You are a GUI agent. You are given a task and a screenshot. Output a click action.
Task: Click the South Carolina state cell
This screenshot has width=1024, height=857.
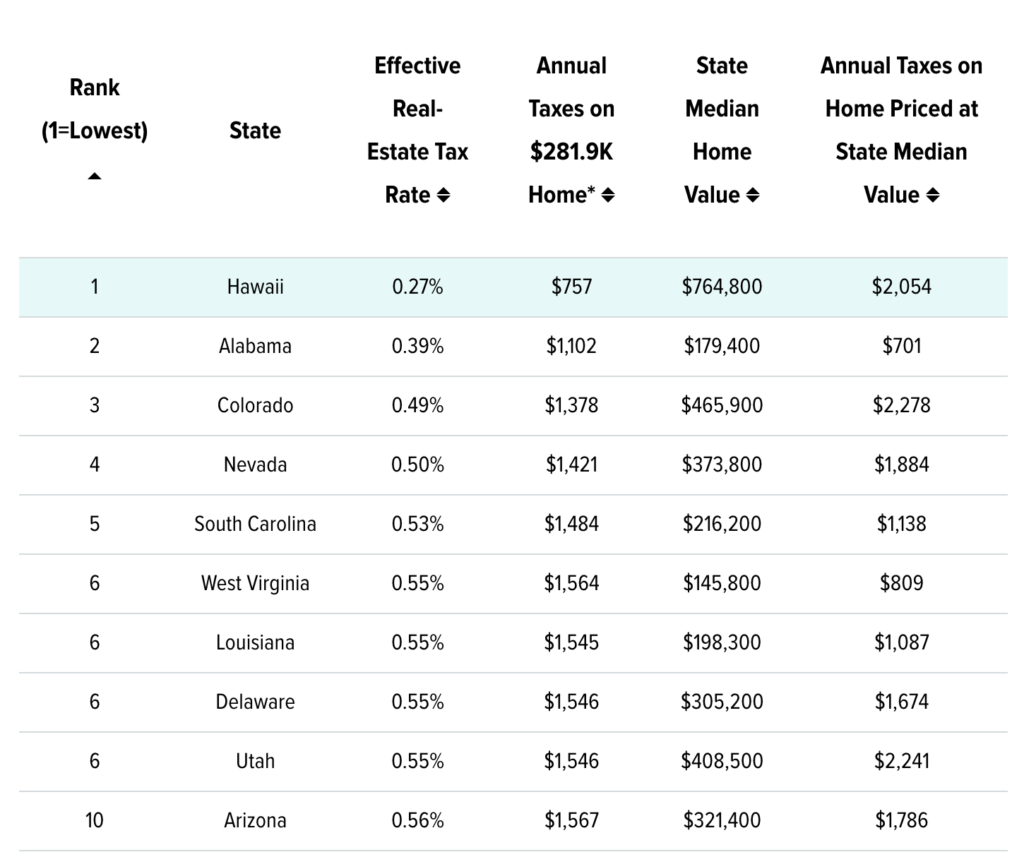(255, 523)
